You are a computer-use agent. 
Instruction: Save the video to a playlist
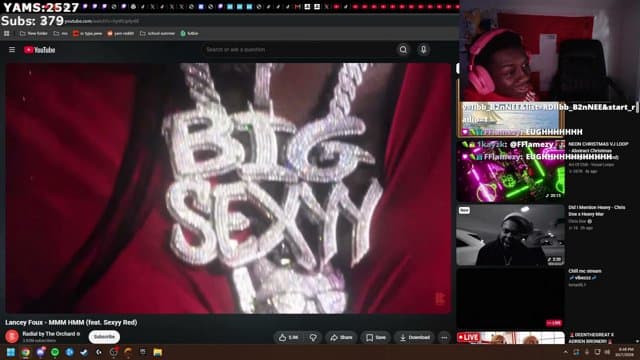(x=376, y=338)
